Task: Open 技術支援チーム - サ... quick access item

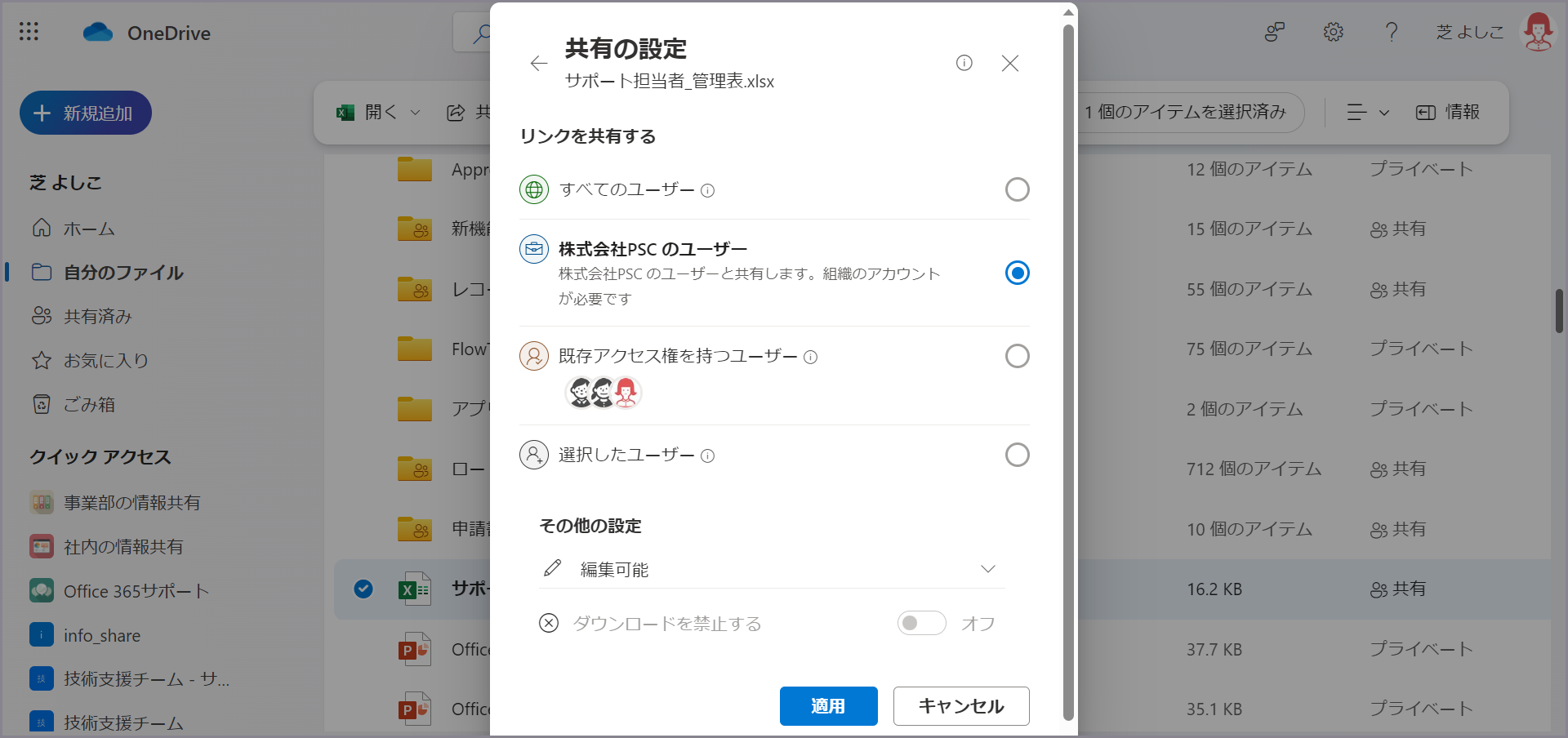Action: tap(131, 678)
